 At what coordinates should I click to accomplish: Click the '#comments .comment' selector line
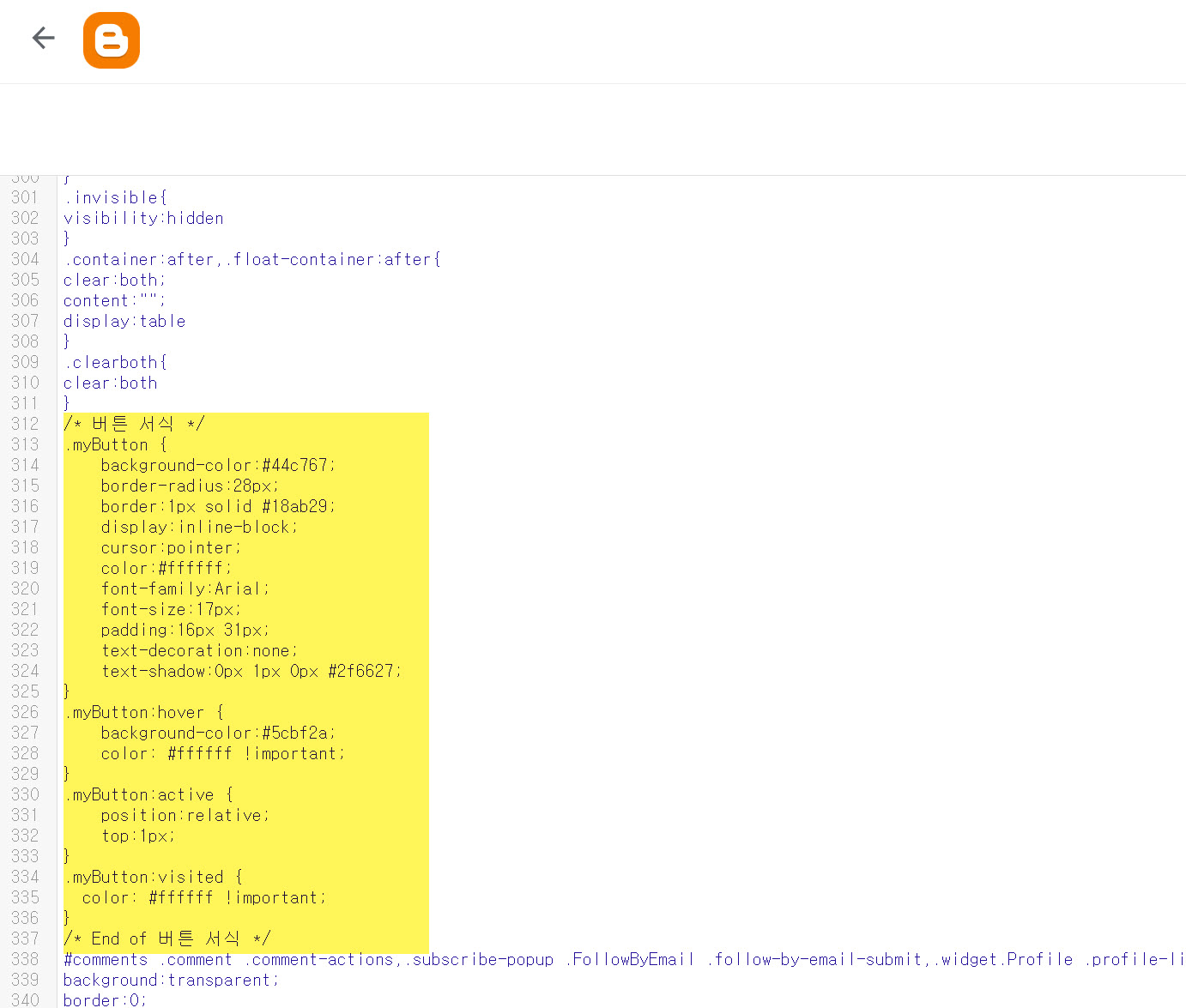(x=625, y=959)
